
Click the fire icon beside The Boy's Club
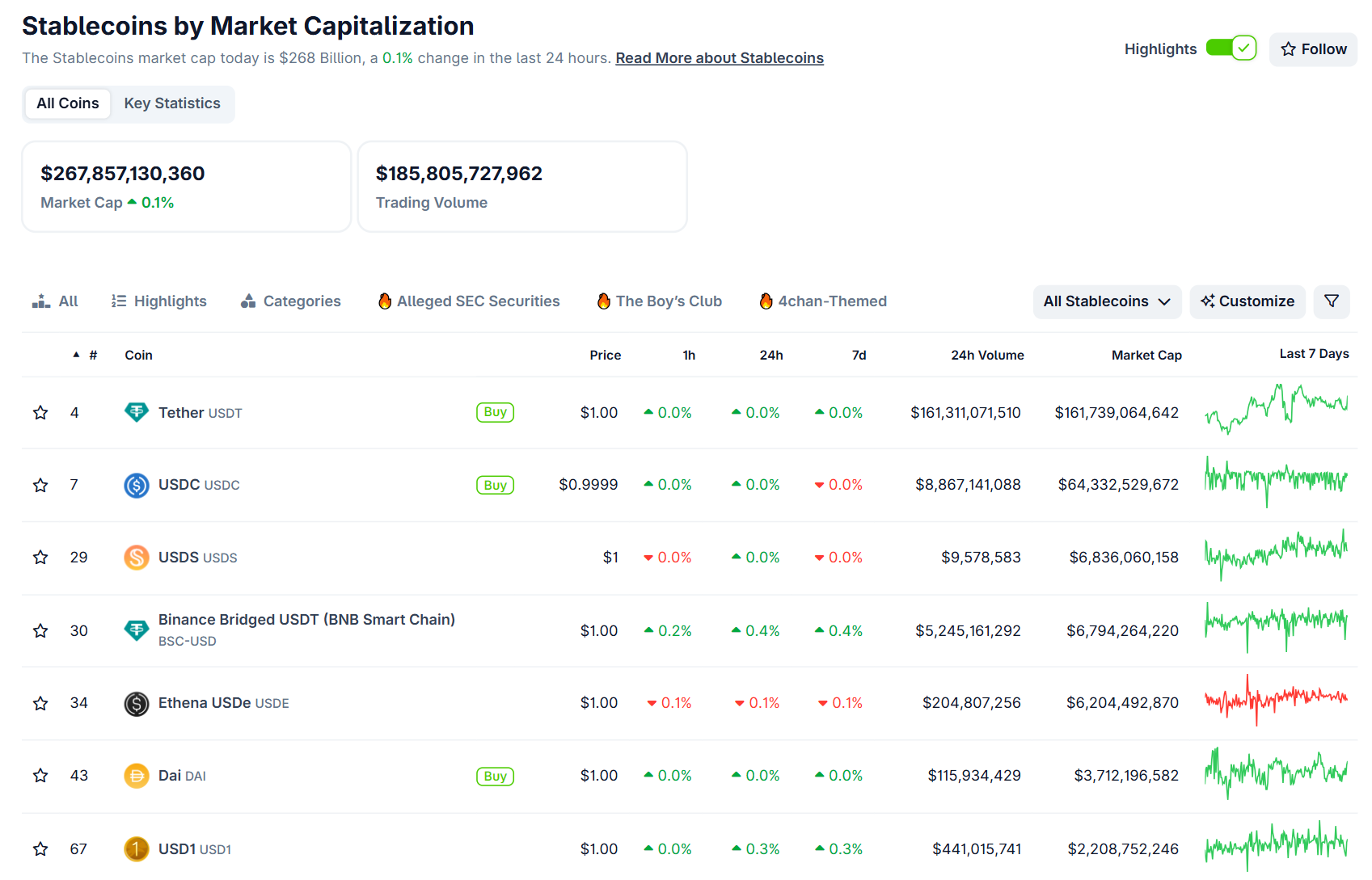604,301
